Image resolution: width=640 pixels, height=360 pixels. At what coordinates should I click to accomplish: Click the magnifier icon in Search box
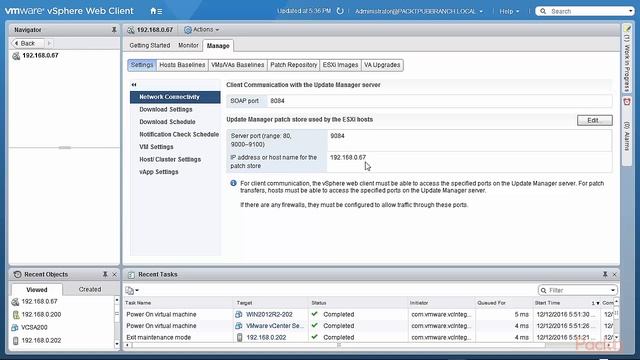coord(543,11)
